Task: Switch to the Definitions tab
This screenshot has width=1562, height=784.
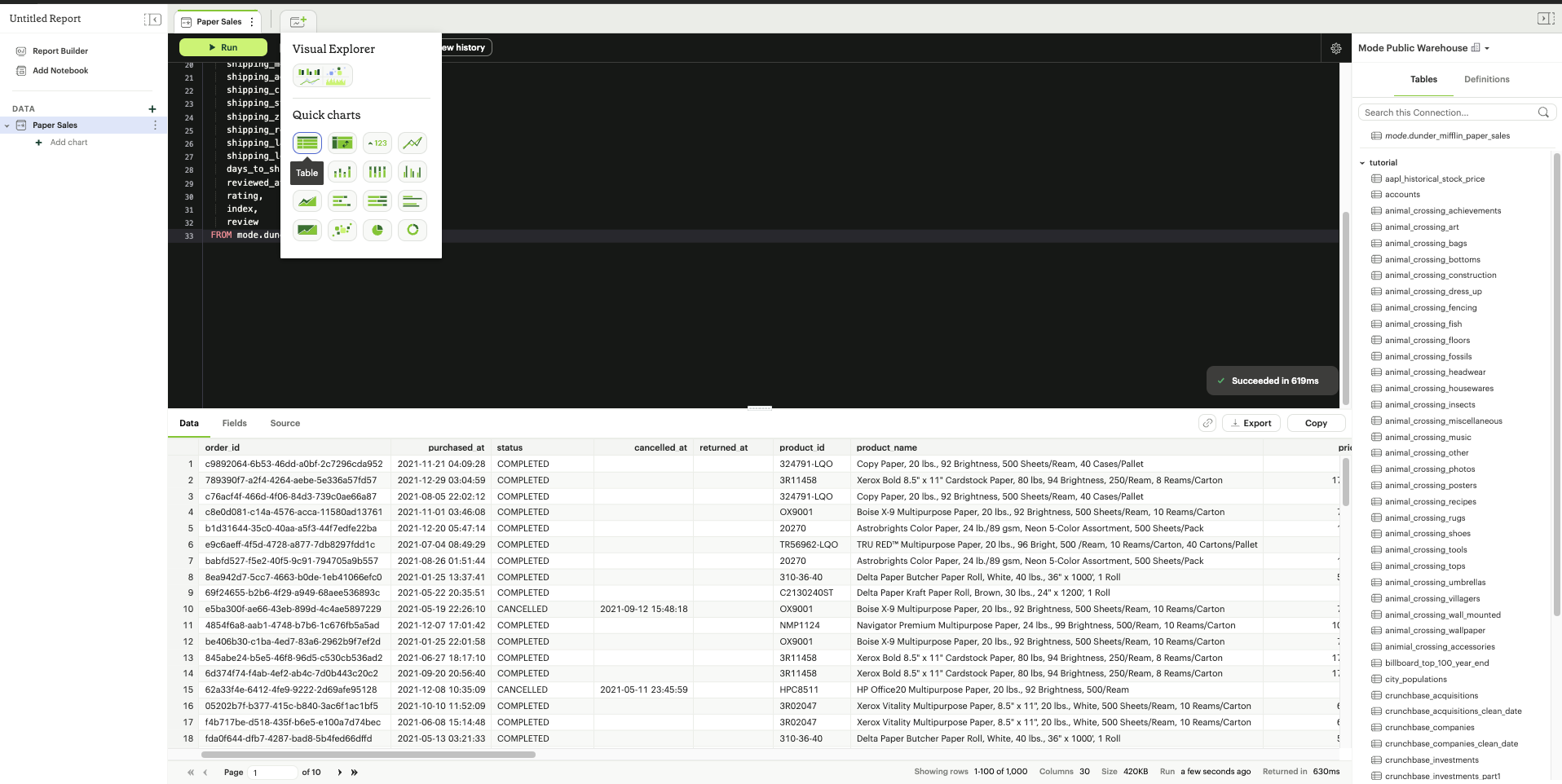Action: coord(1486,79)
